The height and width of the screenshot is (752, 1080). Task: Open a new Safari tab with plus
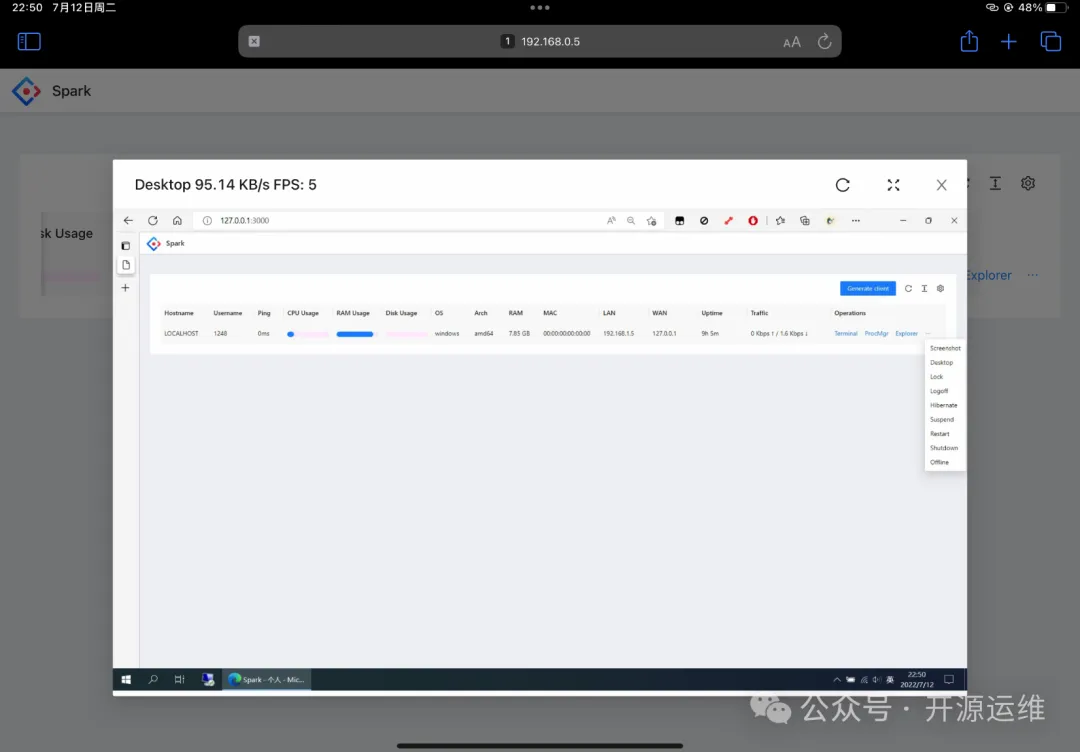pyautogui.click(x=1009, y=41)
